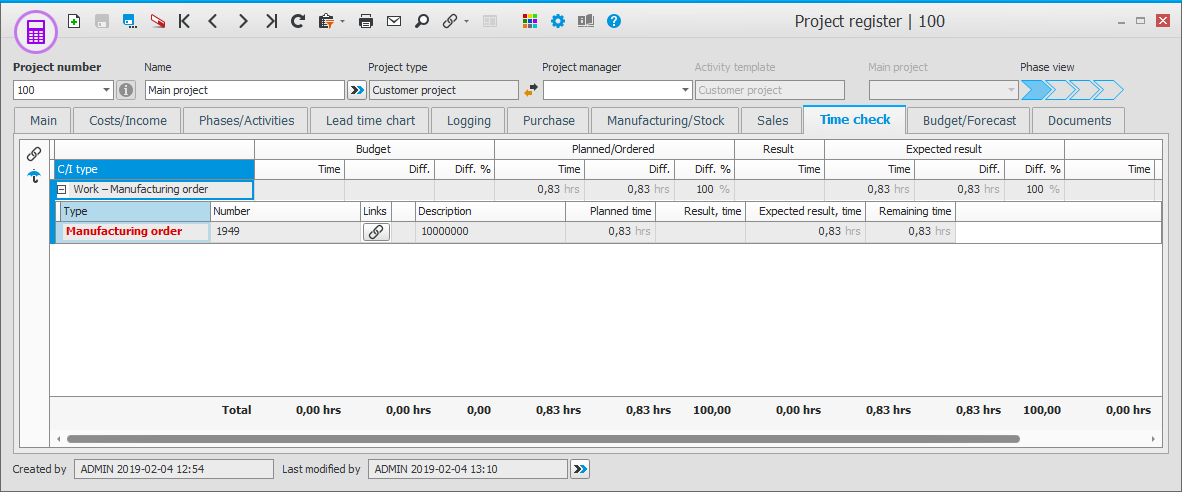The image size is (1182, 492).
Task: Click the horizontal scrollbar thumb
Action: click(543, 439)
